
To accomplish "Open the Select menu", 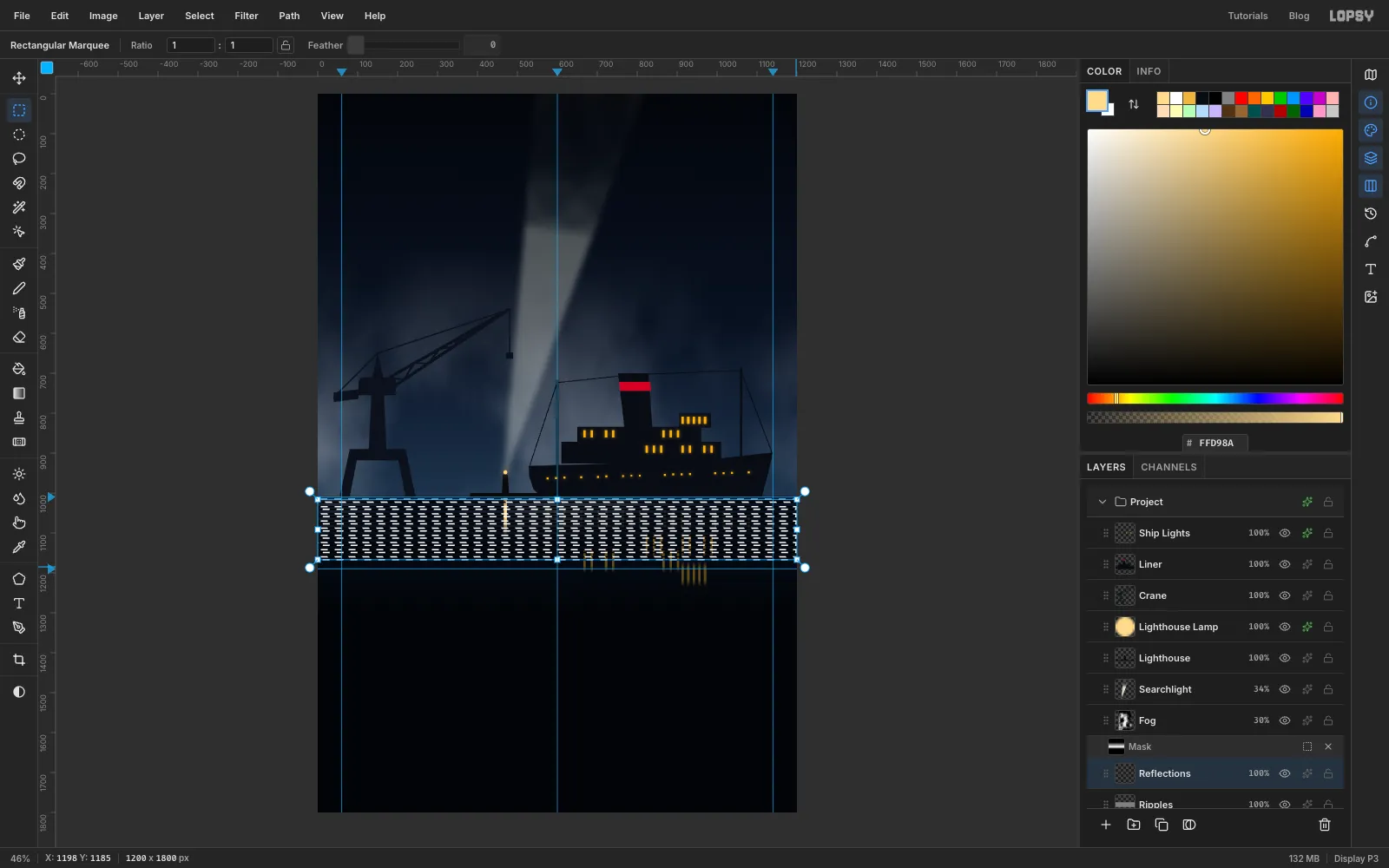I will pos(200,16).
